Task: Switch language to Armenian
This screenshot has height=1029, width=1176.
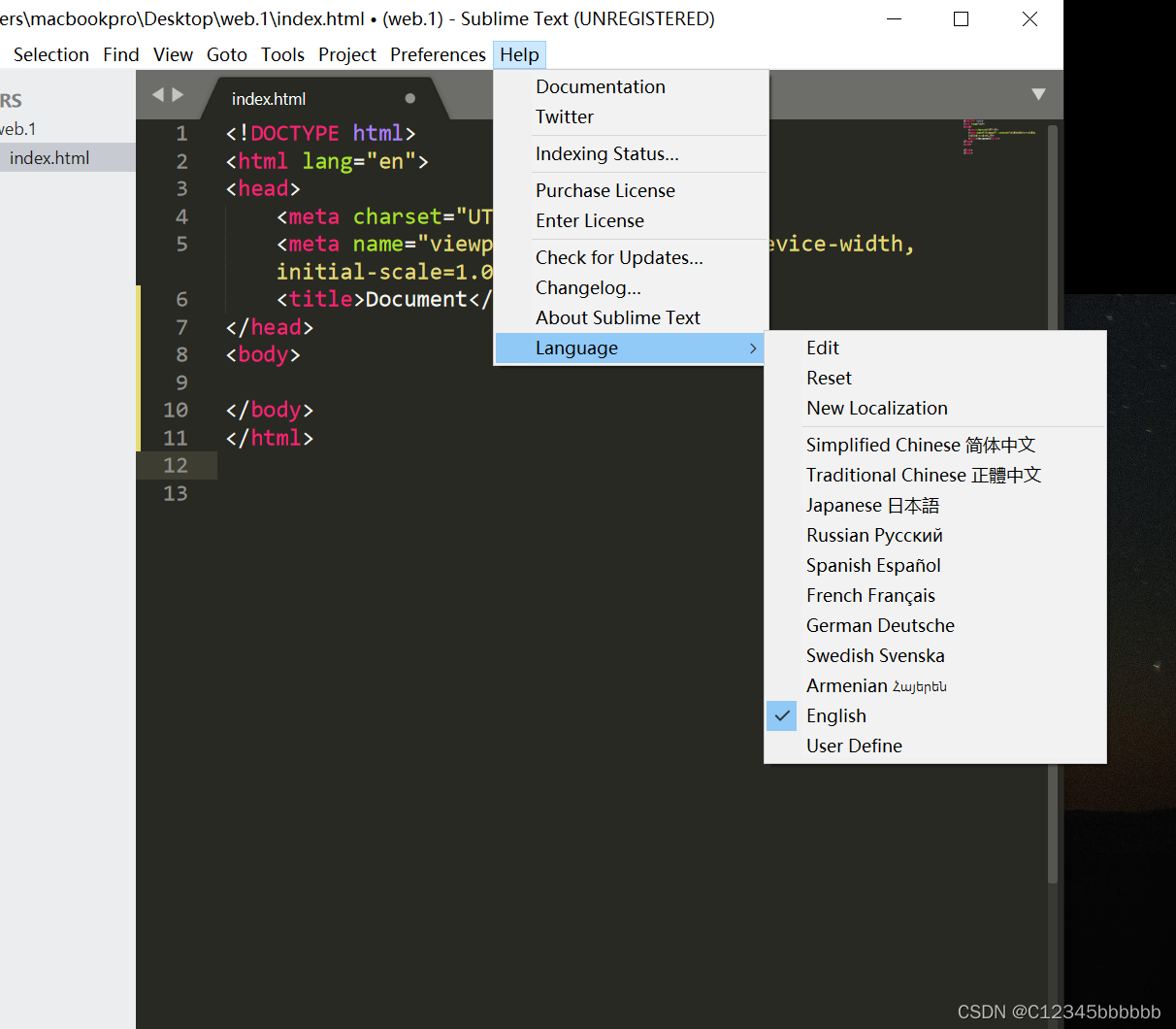Action: point(935,685)
